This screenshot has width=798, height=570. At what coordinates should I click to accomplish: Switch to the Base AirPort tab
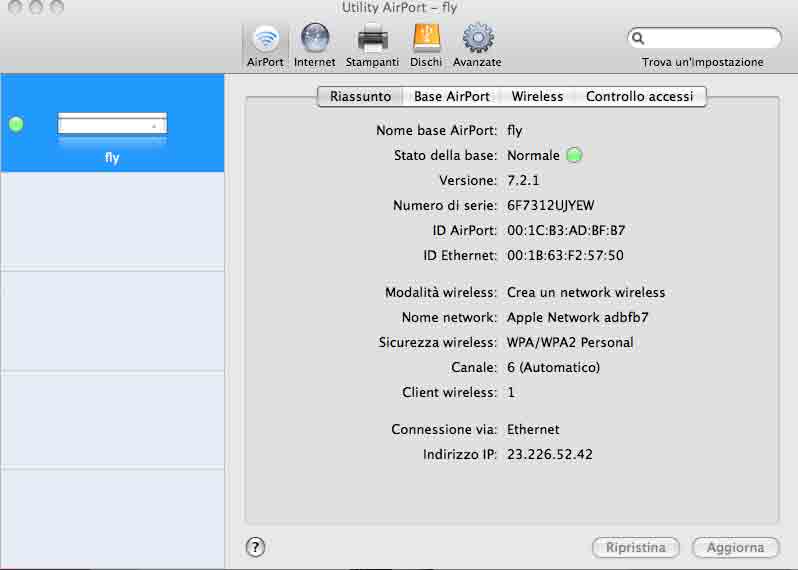pos(452,97)
